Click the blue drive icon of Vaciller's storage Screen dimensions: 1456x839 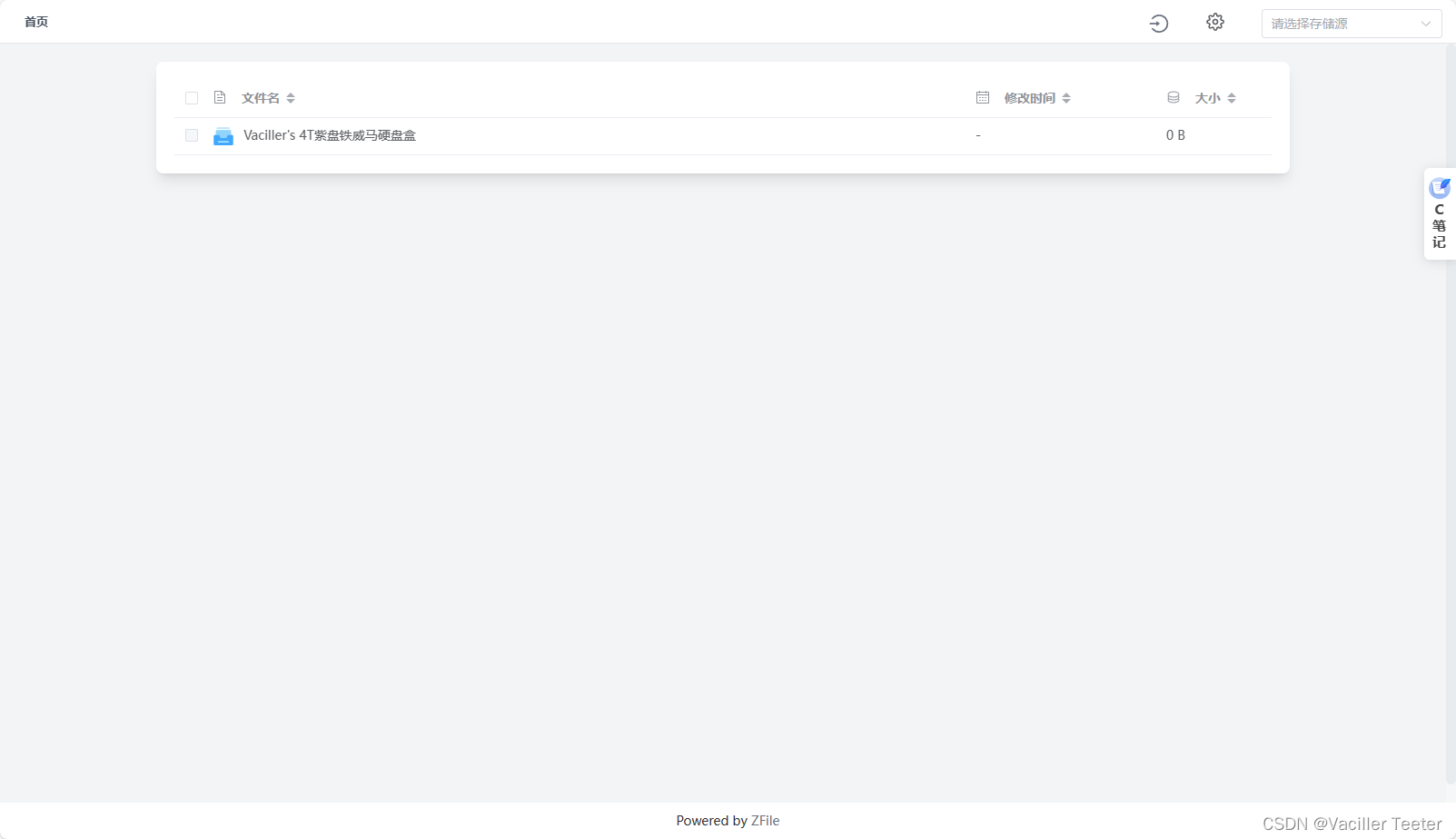223,136
